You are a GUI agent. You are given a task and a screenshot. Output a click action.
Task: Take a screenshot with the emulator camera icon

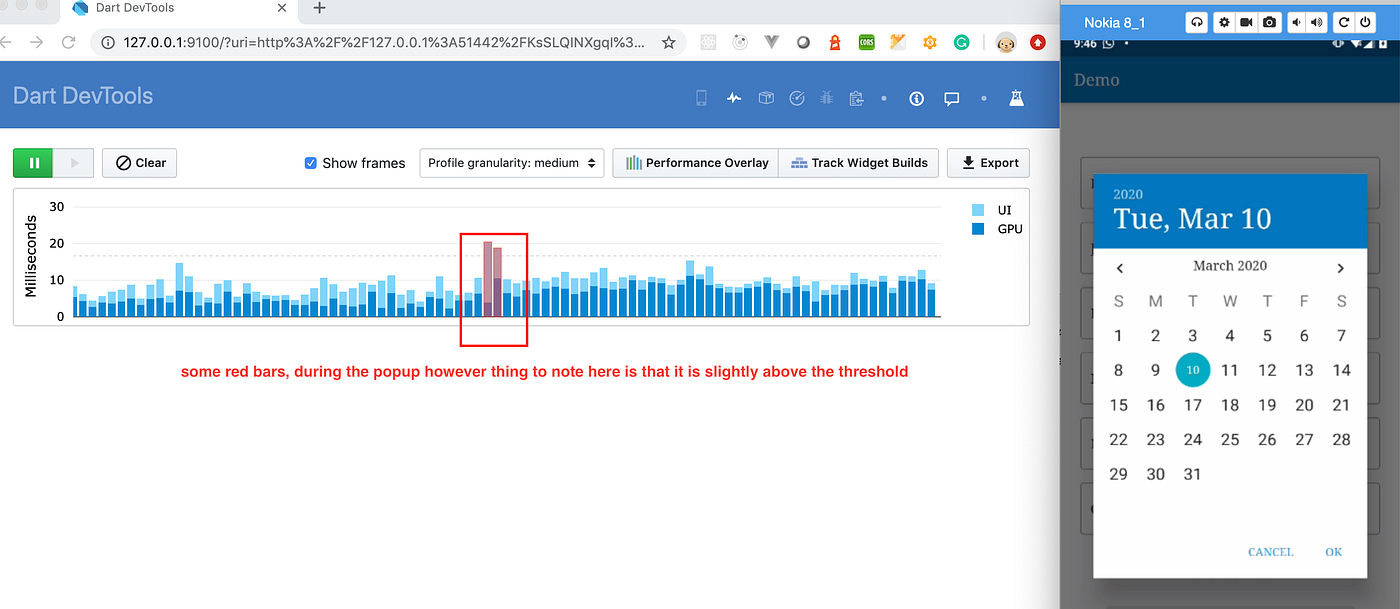[x=1269, y=22]
